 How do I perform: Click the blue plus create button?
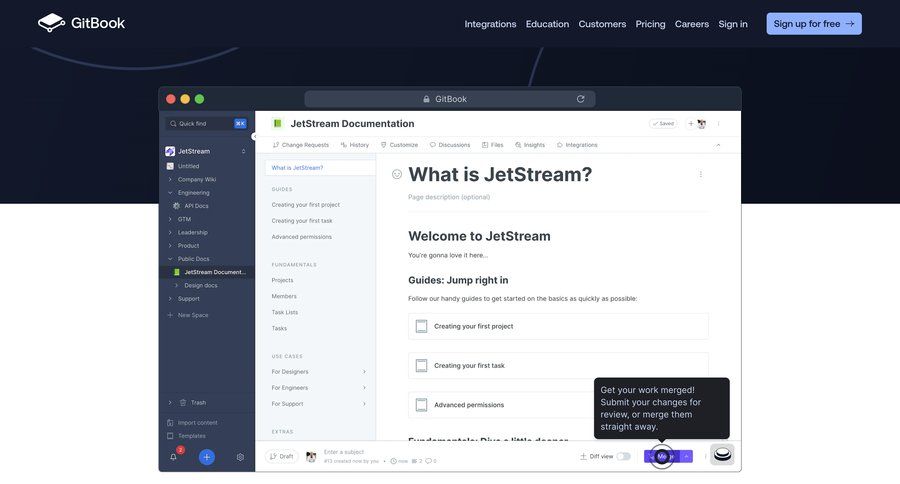[207, 457]
